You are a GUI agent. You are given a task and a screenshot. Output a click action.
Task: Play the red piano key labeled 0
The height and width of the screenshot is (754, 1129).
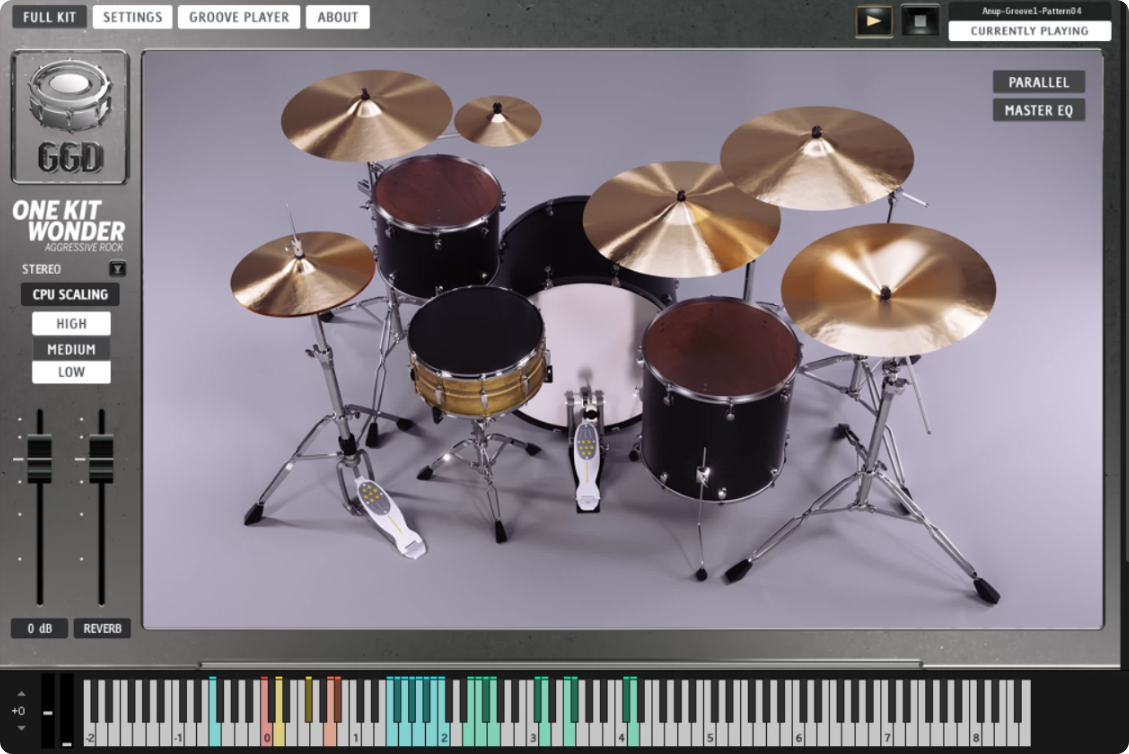(266, 731)
